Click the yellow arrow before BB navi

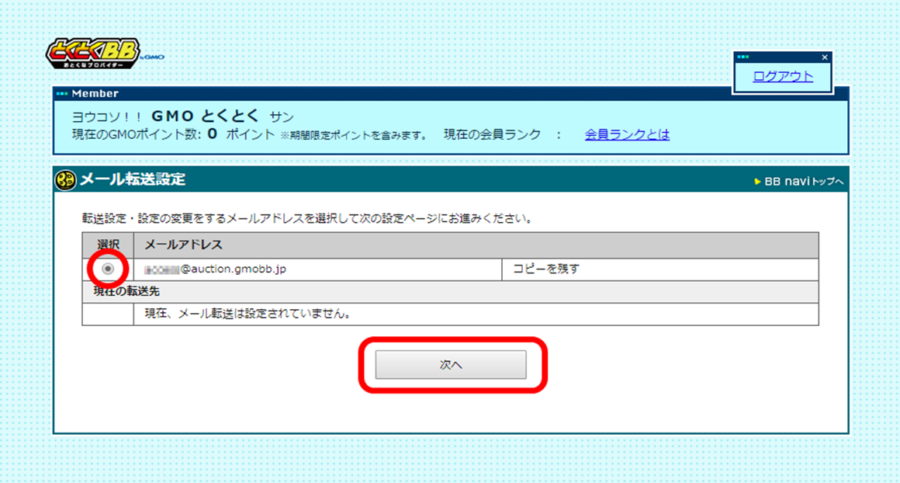[x=757, y=182]
